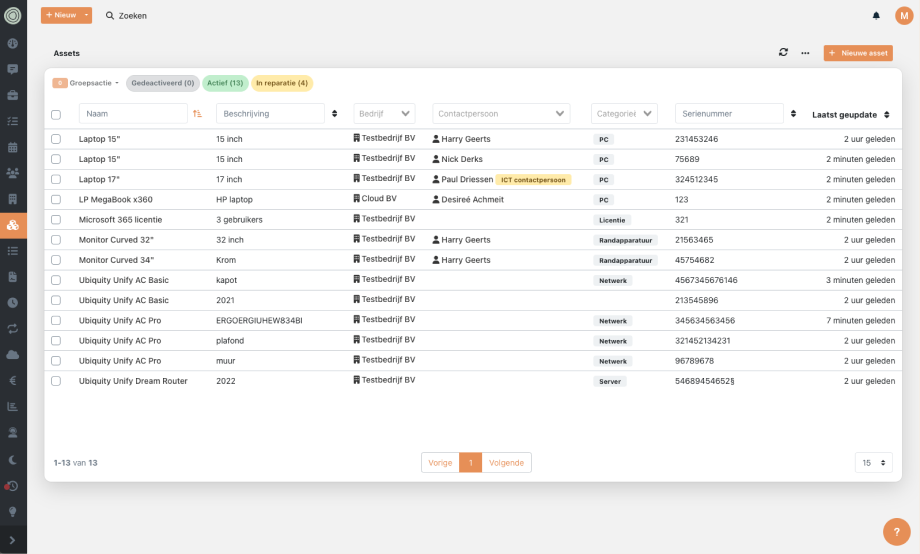
Task: Open the reports chart sidebar icon
Action: [x=12, y=406]
